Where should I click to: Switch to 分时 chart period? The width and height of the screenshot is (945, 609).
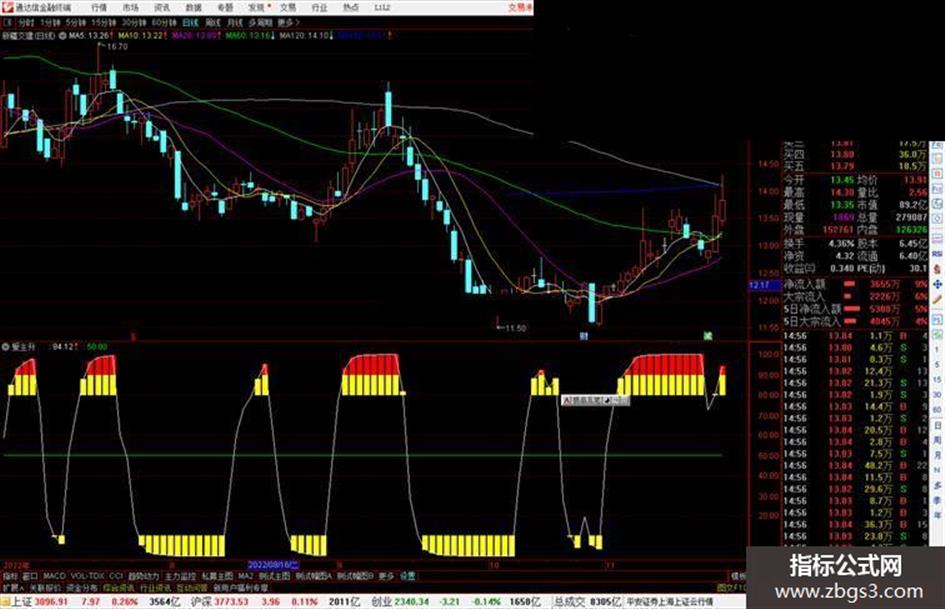26,22
